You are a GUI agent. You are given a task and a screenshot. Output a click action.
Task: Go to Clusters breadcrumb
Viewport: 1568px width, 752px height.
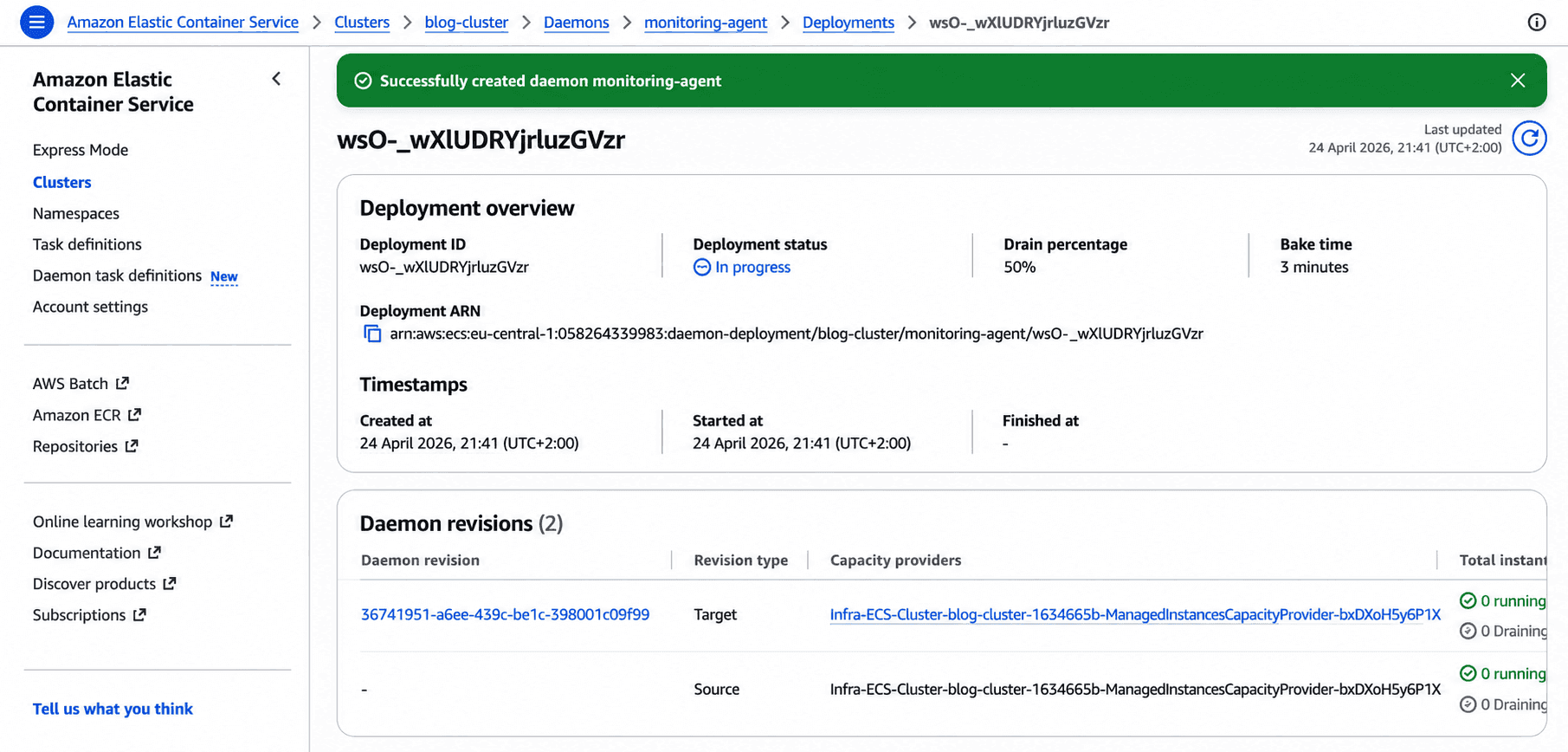362,23
